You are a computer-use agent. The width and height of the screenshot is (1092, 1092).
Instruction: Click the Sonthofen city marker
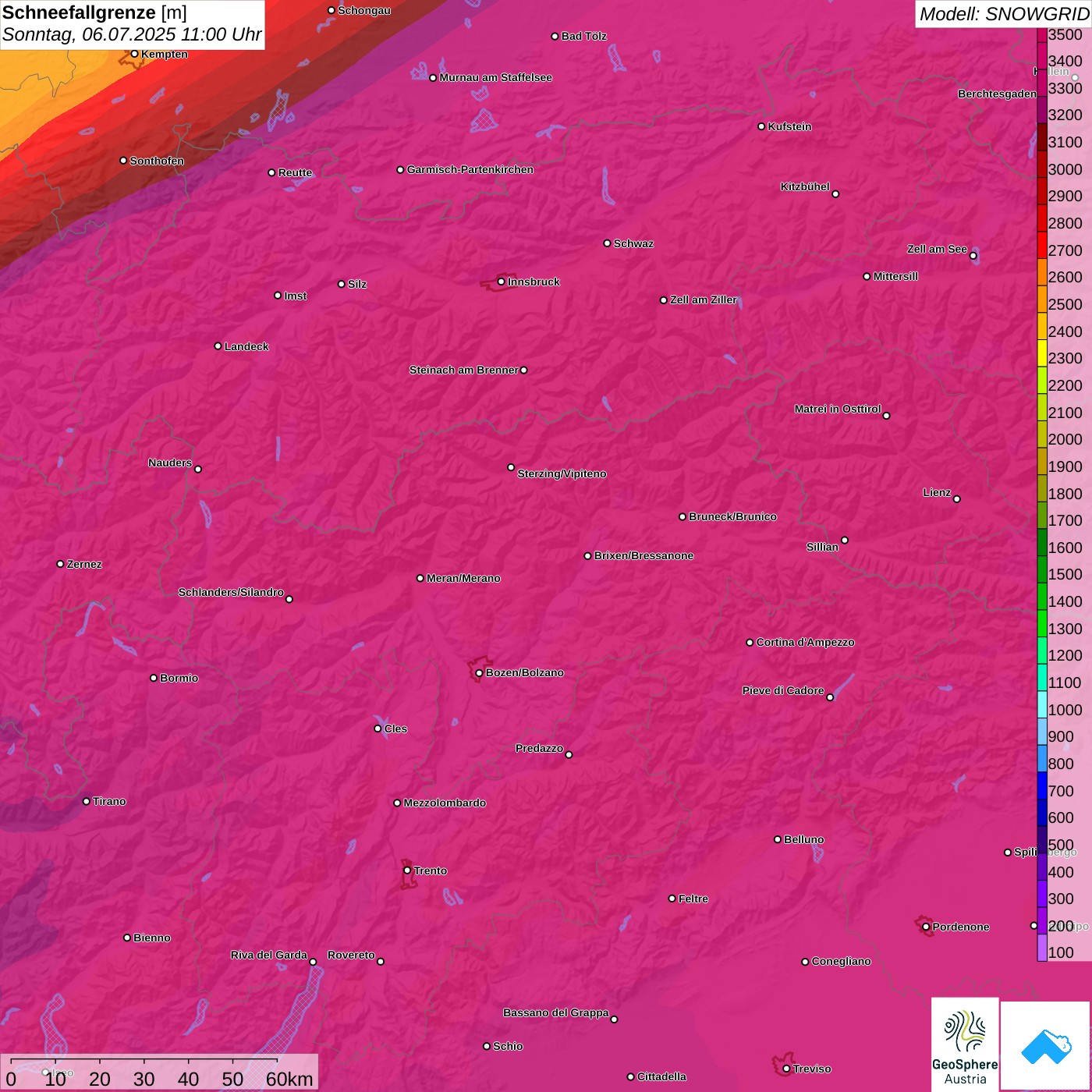[123, 161]
